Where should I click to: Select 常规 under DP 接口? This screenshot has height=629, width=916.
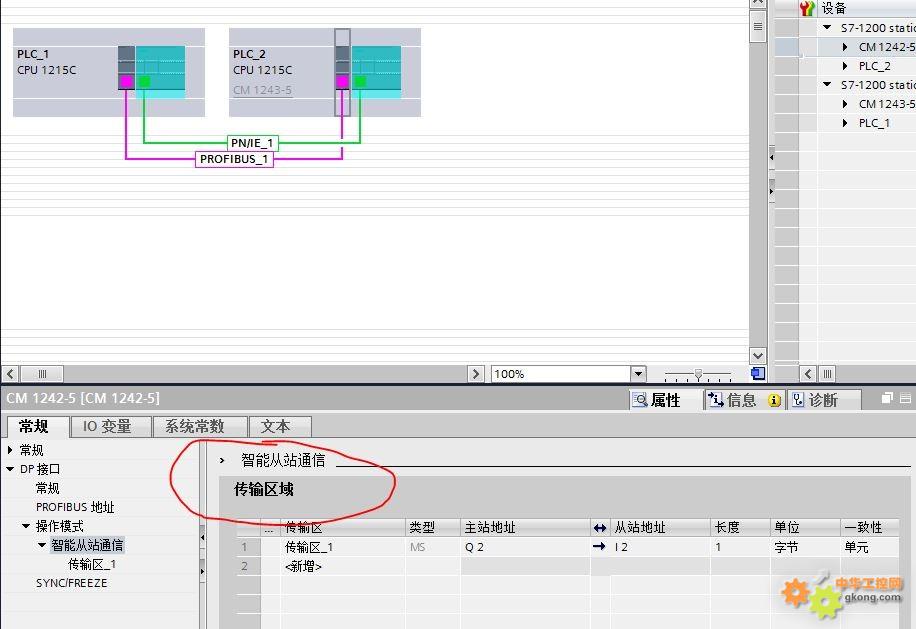[47, 488]
